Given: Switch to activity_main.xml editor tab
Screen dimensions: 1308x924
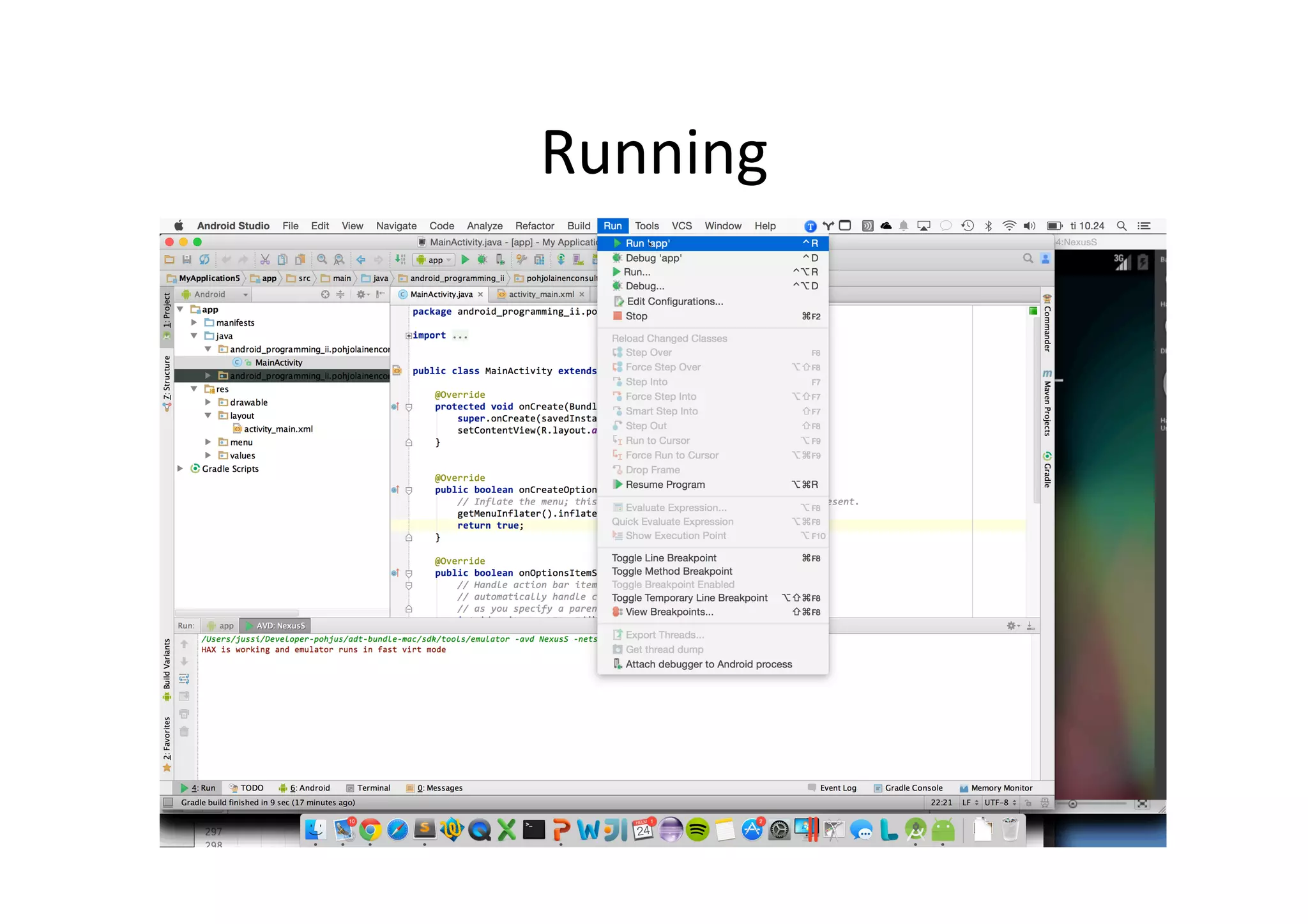Looking at the screenshot, I should click(540, 294).
